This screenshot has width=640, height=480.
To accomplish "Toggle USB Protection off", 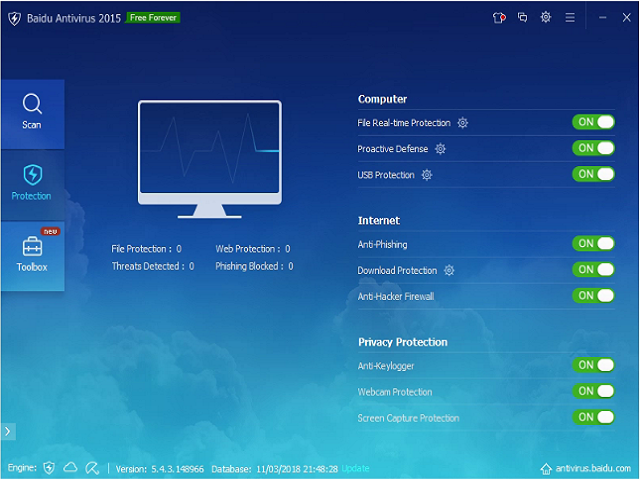I will (593, 174).
